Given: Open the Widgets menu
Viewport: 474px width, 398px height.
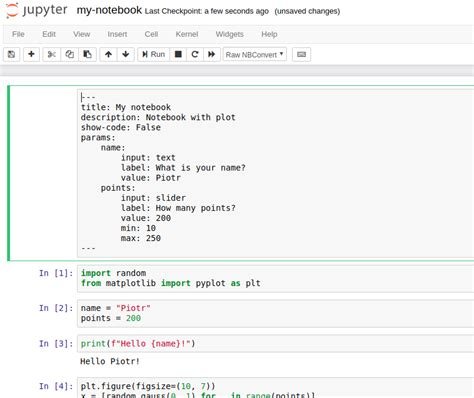Looking at the screenshot, I should pos(230,34).
